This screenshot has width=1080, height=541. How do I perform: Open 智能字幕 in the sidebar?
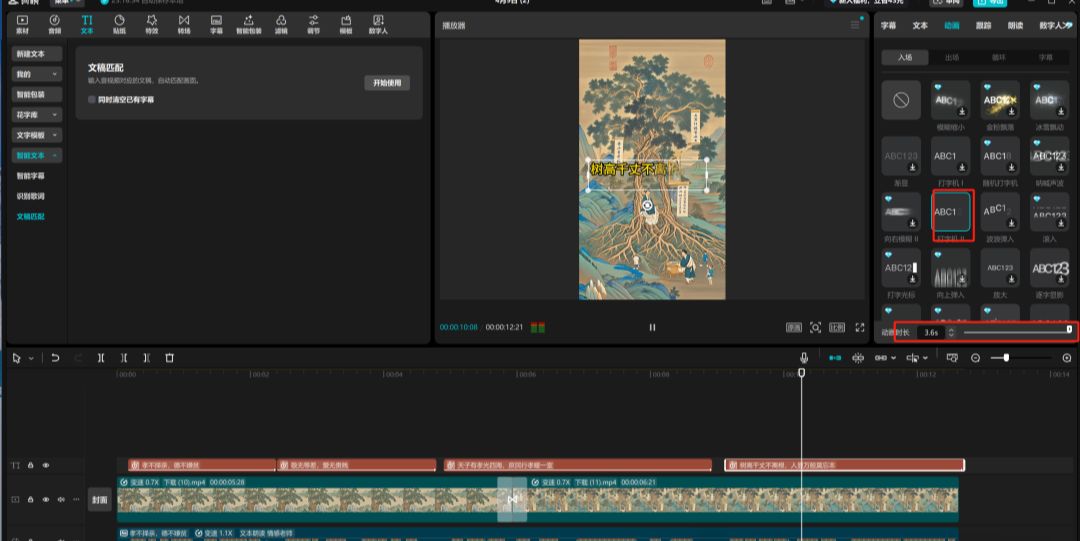click(30, 176)
